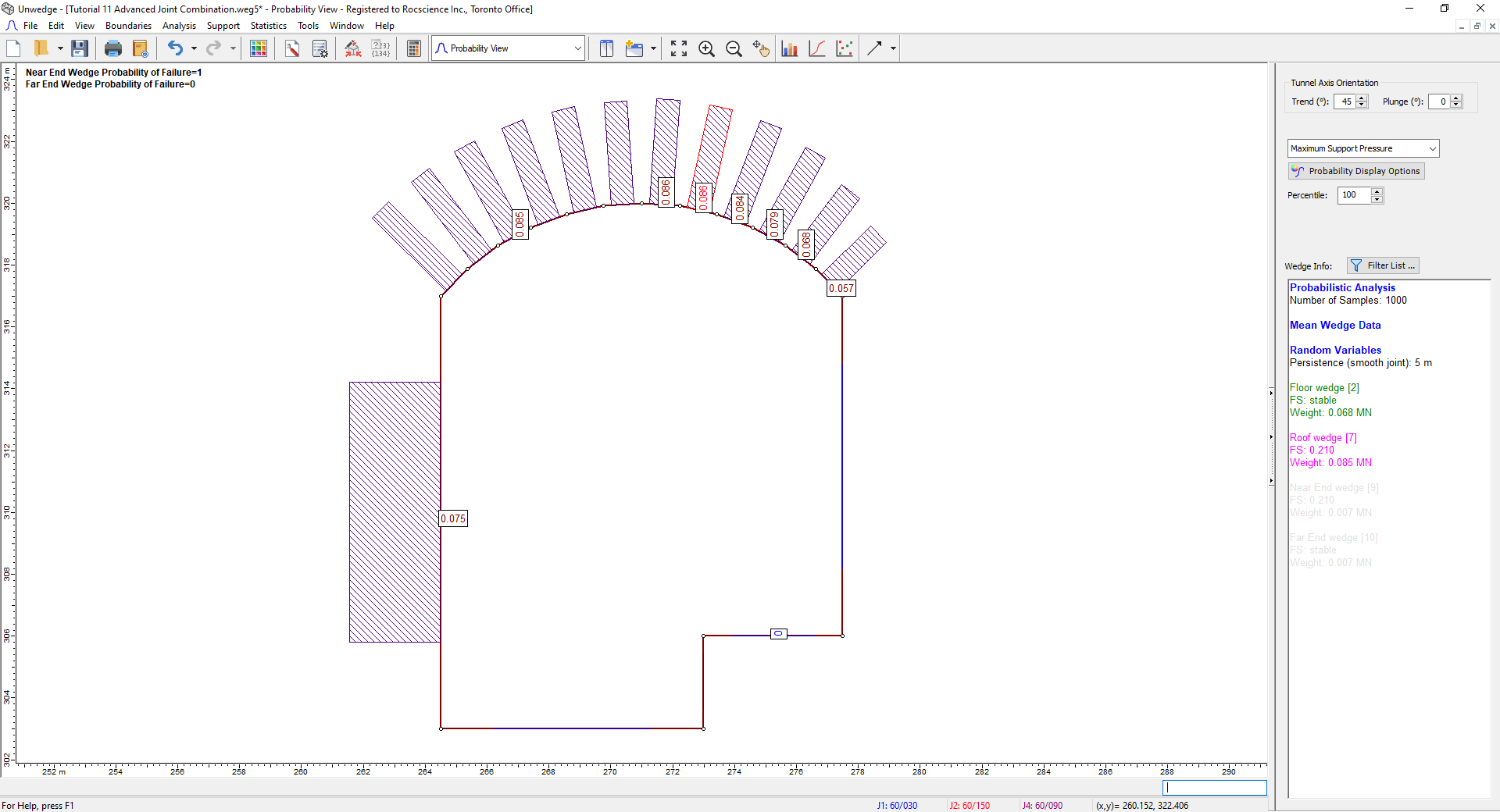Click the Filter List button
Viewport: 1500px width, 812px height.
[1383, 265]
